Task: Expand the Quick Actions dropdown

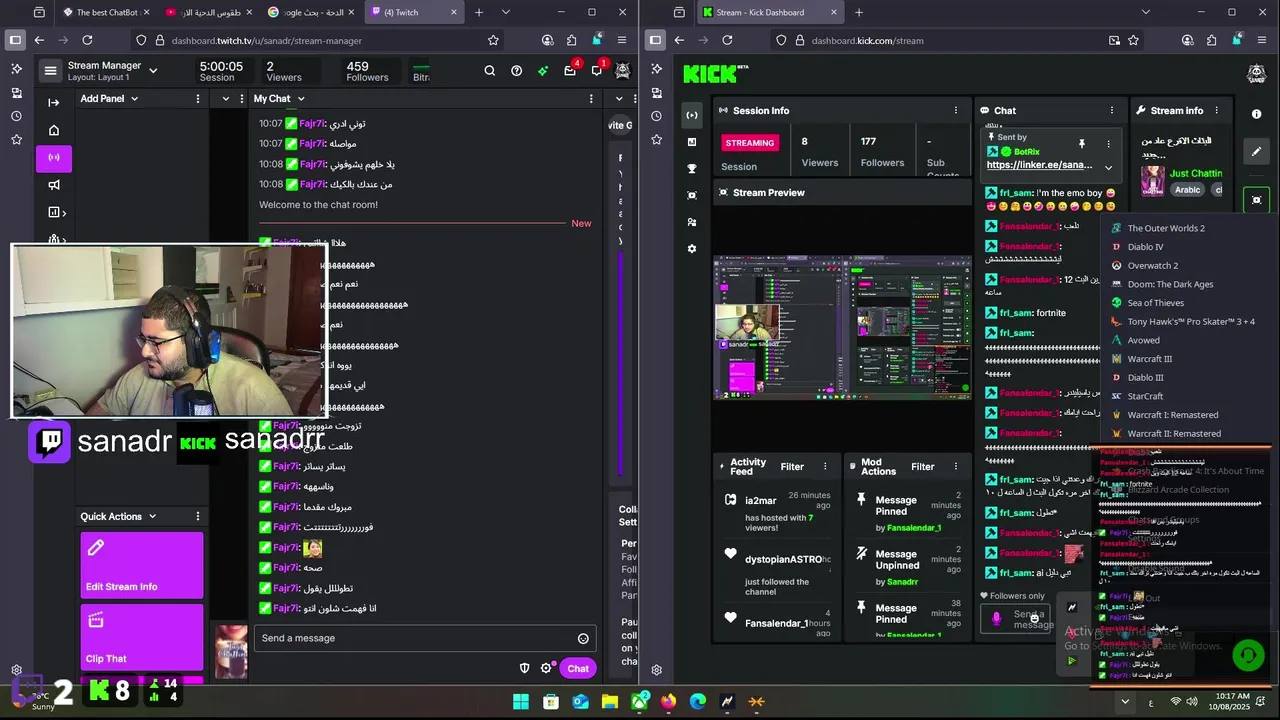Action: coord(152,517)
